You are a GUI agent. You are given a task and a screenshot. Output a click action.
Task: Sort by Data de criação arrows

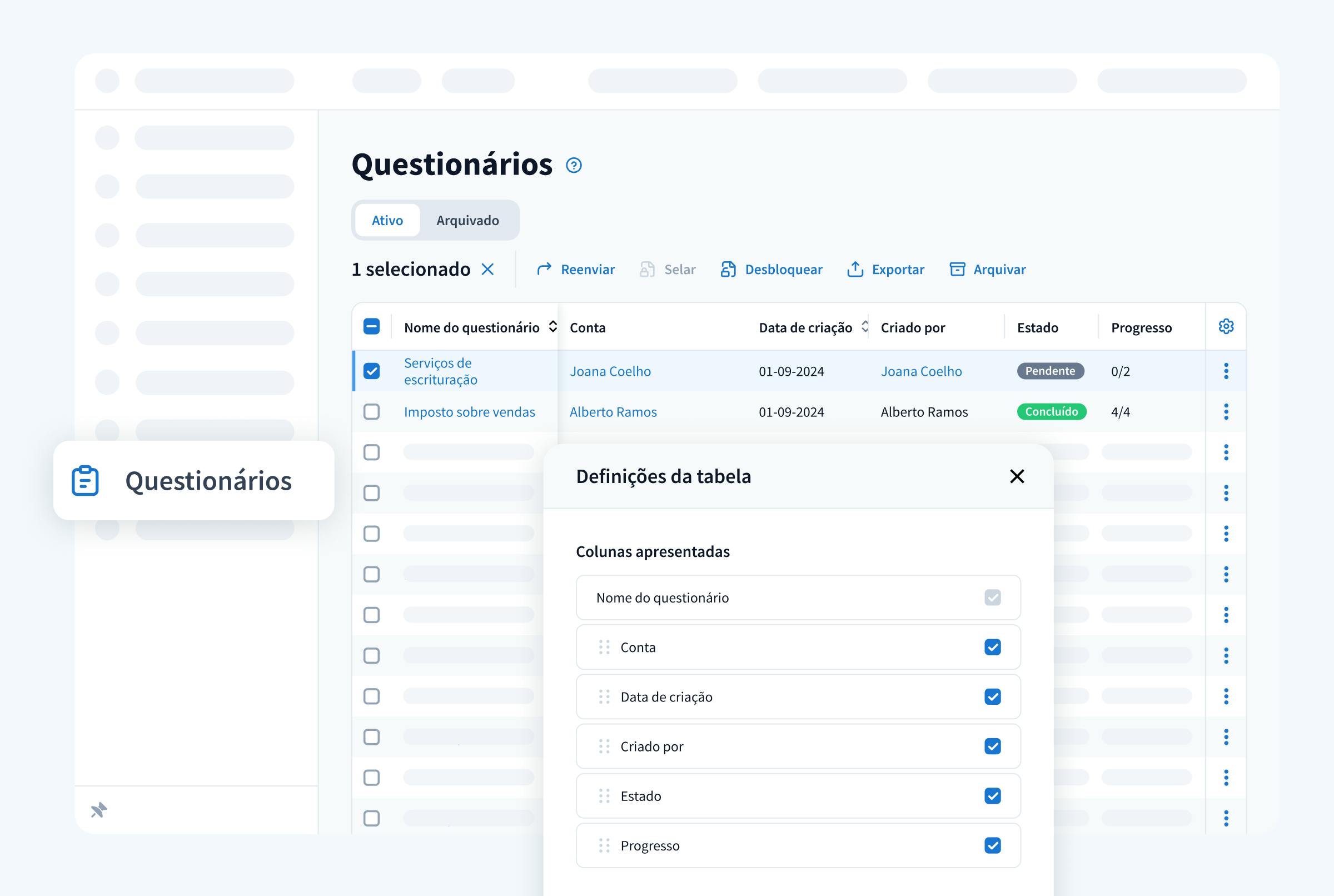(865, 326)
